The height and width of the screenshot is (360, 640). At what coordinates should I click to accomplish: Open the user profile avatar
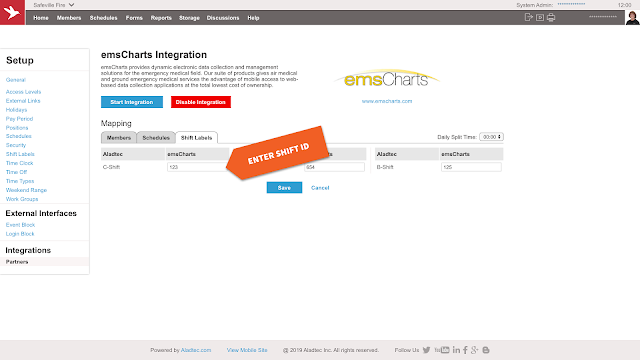click(632, 18)
